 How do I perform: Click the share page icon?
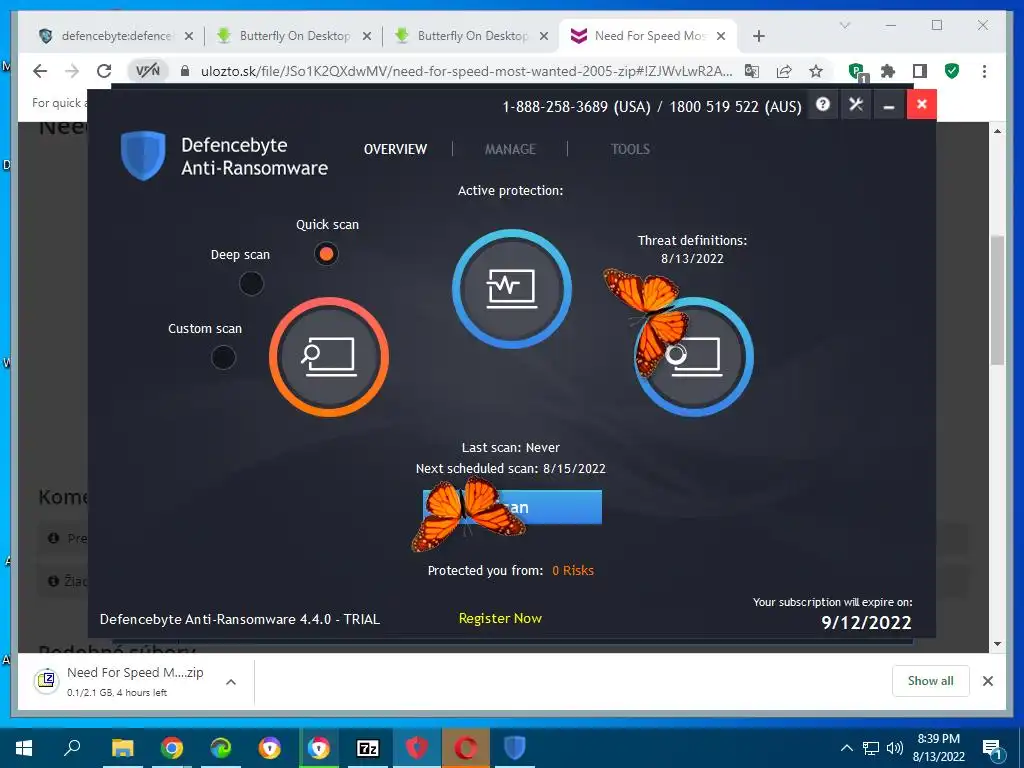click(784, 71)
